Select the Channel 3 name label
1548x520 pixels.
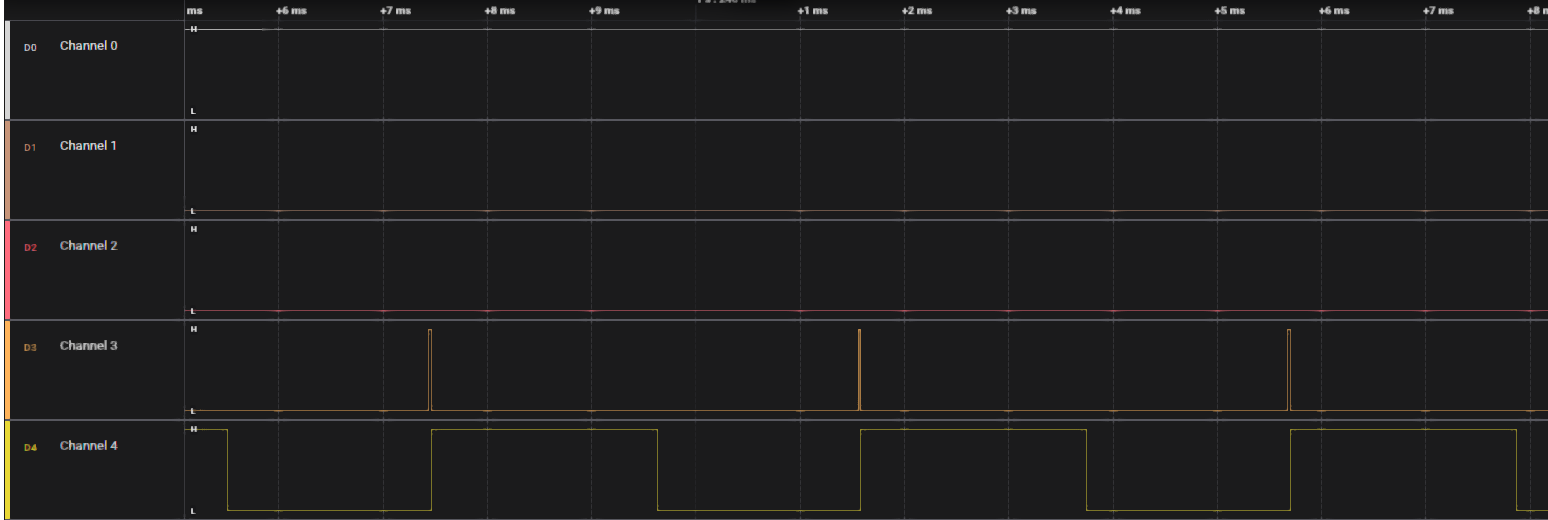[88, 346]
